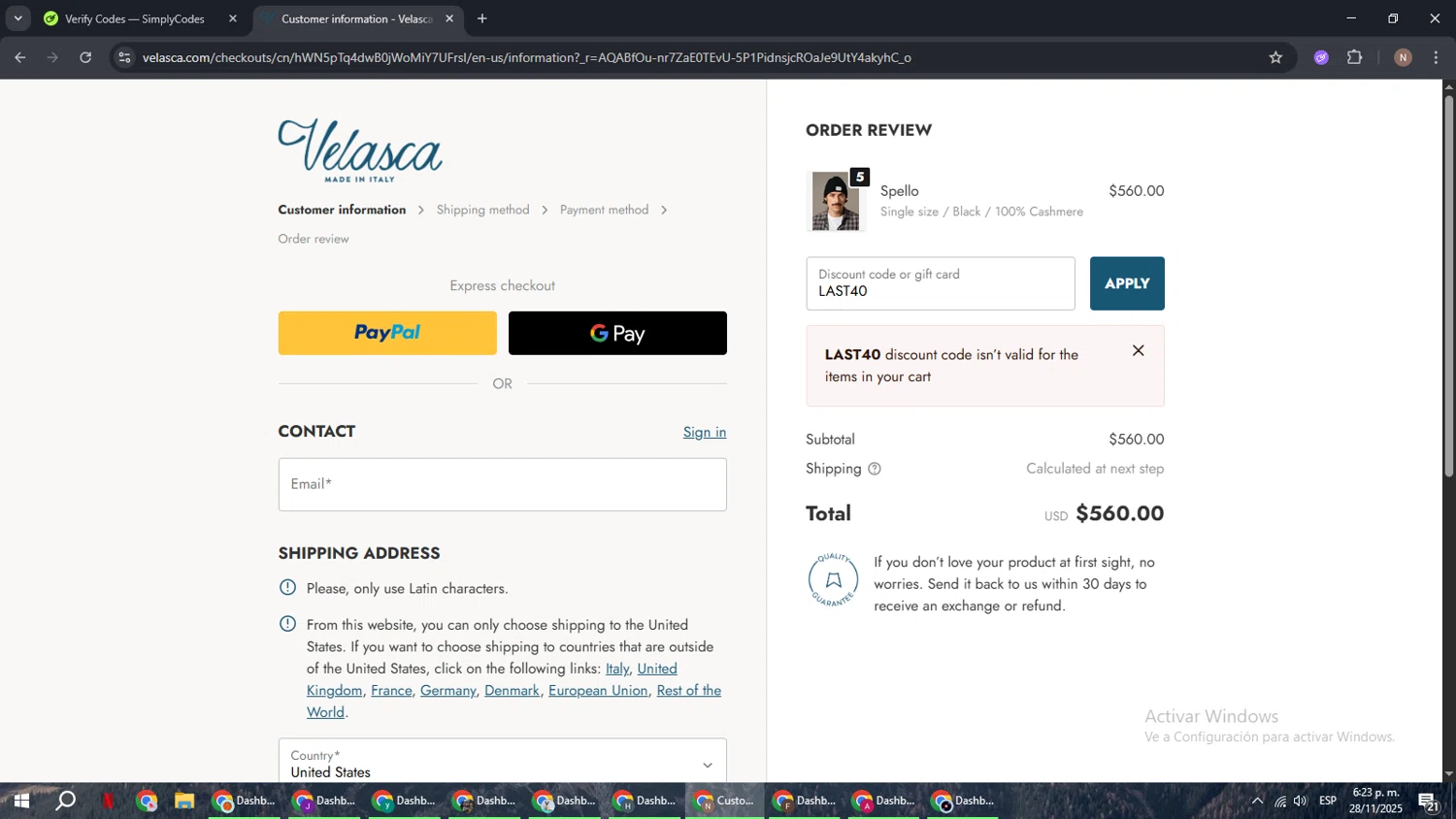
Task: Click the ESP language indicator
Action: [1328, 801]
